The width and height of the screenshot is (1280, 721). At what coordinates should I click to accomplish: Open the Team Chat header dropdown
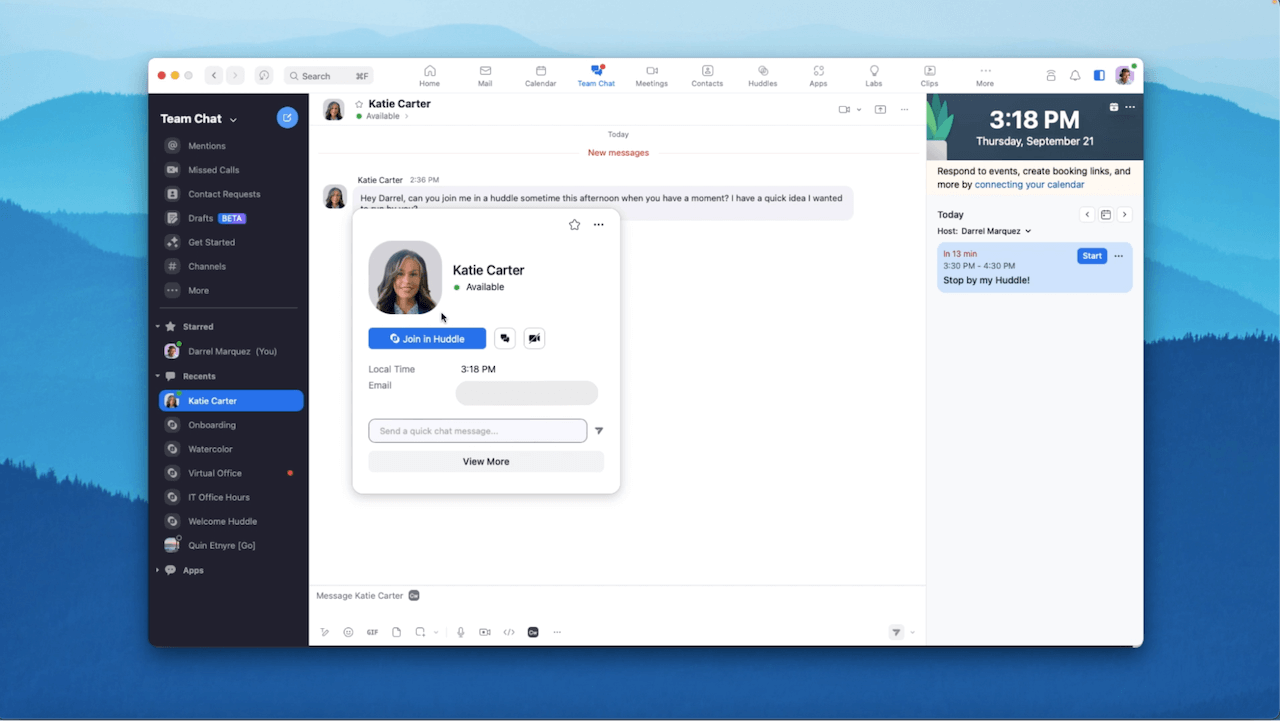[x=233, y=120]
